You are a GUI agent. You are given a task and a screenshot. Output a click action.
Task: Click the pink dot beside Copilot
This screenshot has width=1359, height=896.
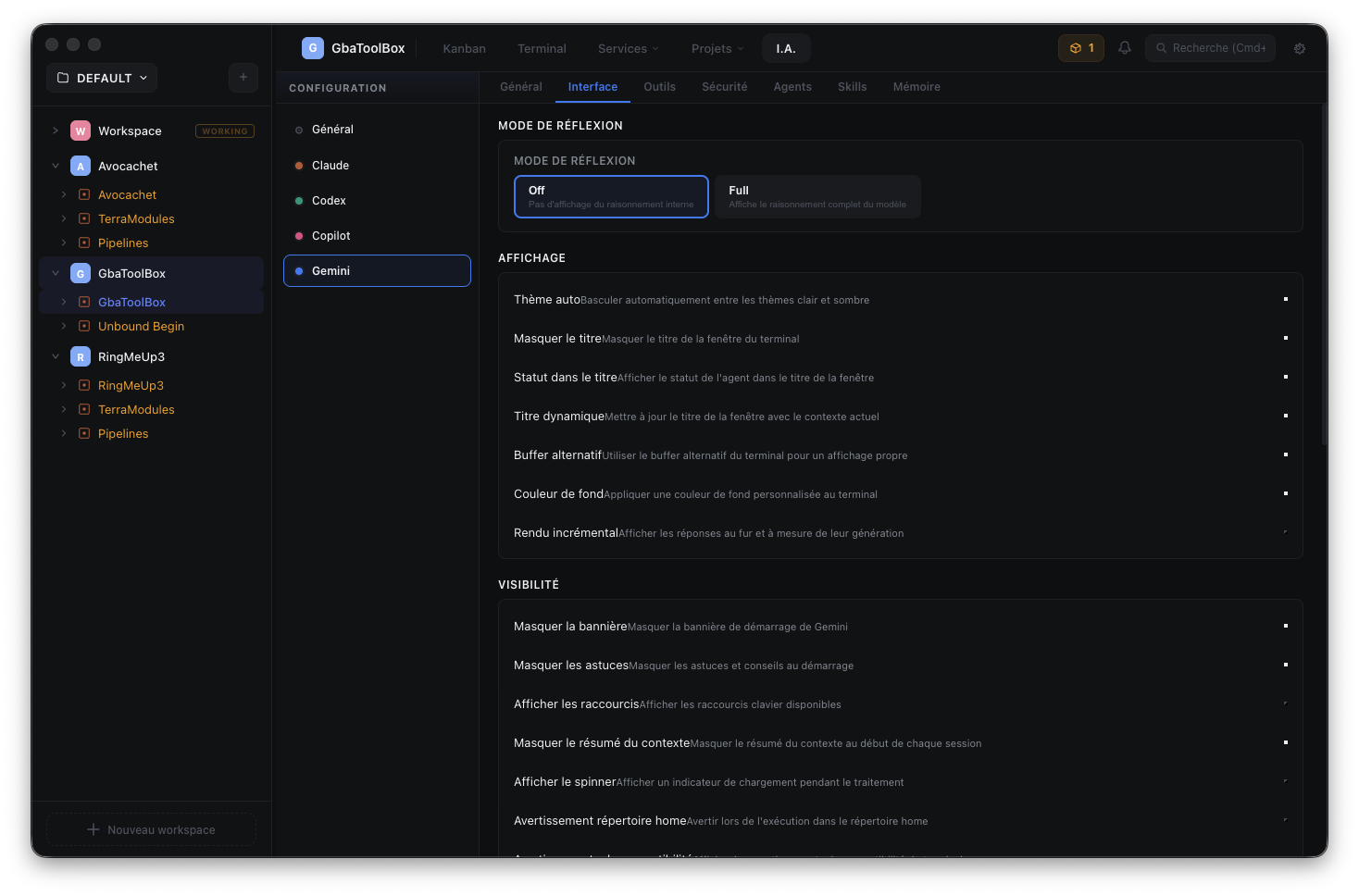(x=299, y=236)
